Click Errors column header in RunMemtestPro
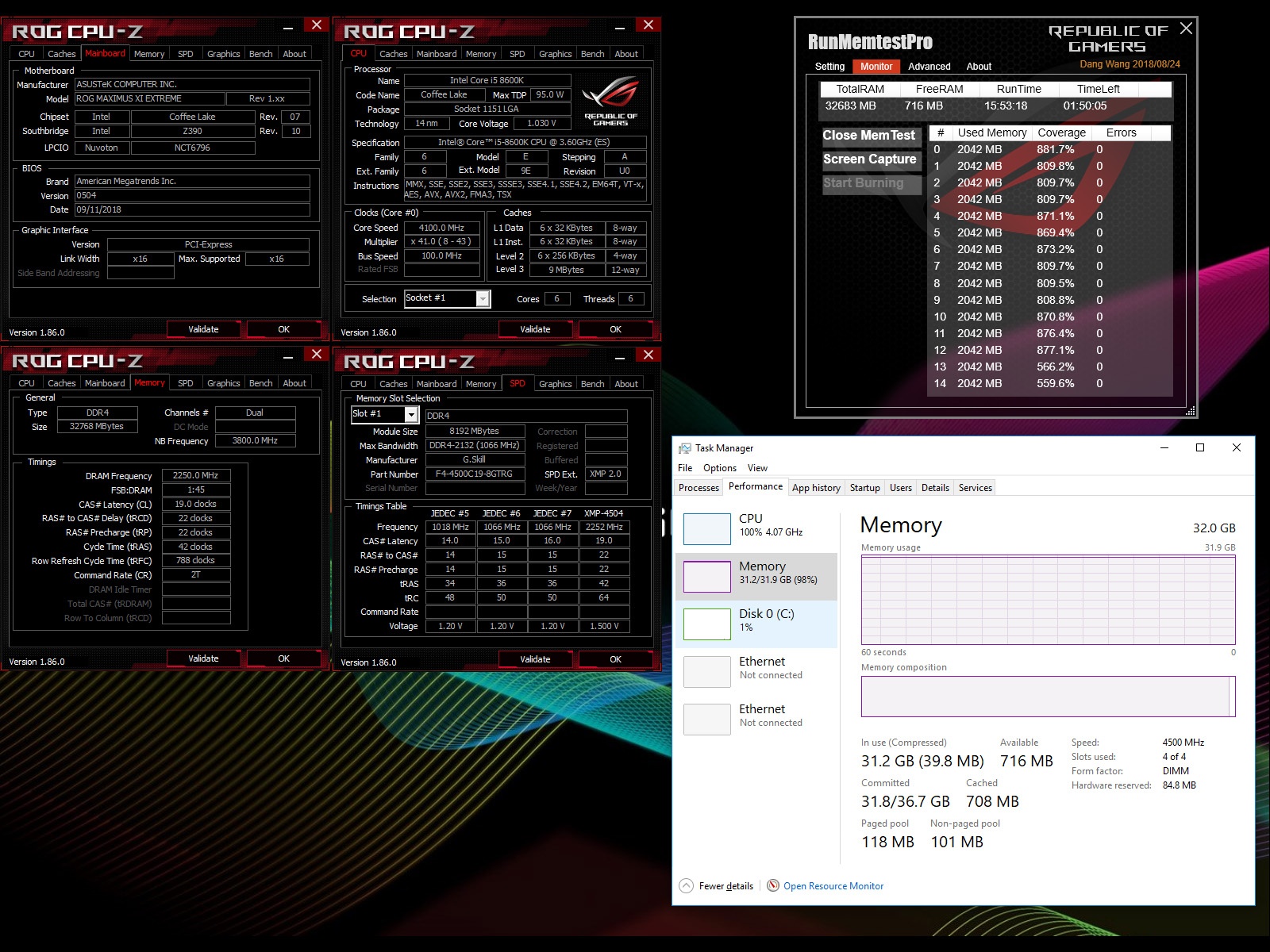This screenshot has width=1270, height=952. [x=1121, y=133]
